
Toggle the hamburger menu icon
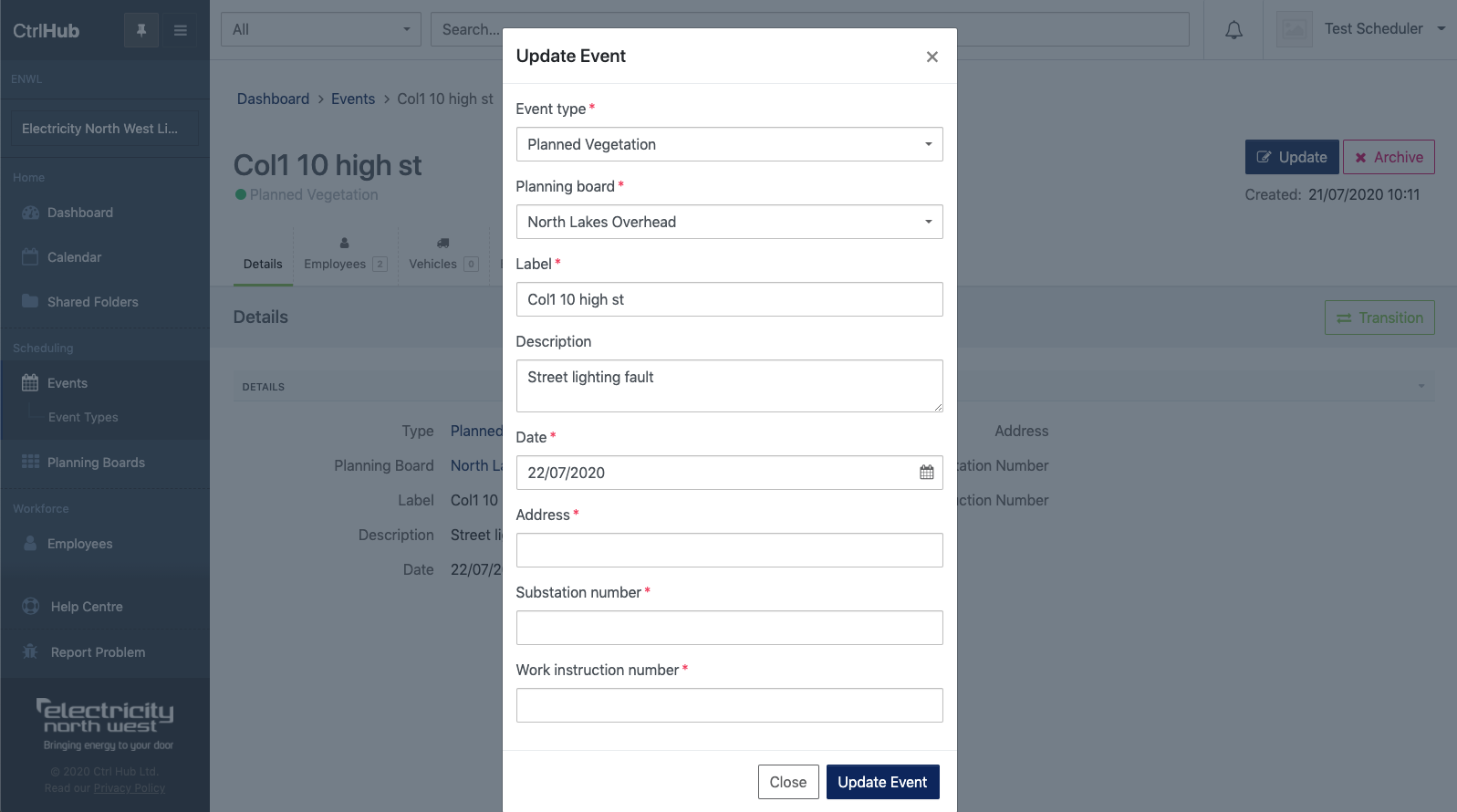(181, 30)
